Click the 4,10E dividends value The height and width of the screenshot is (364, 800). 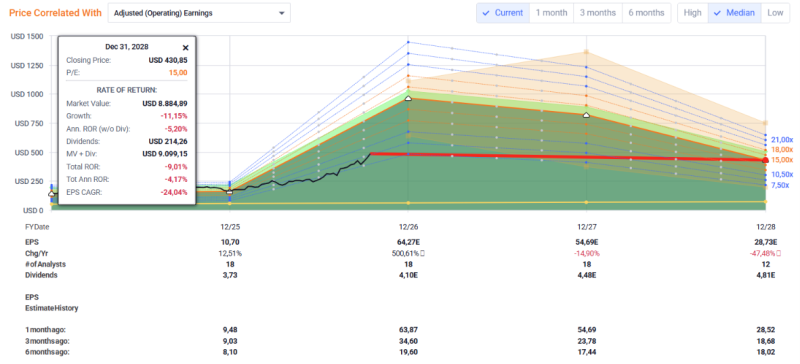click(x=408, y=275)
